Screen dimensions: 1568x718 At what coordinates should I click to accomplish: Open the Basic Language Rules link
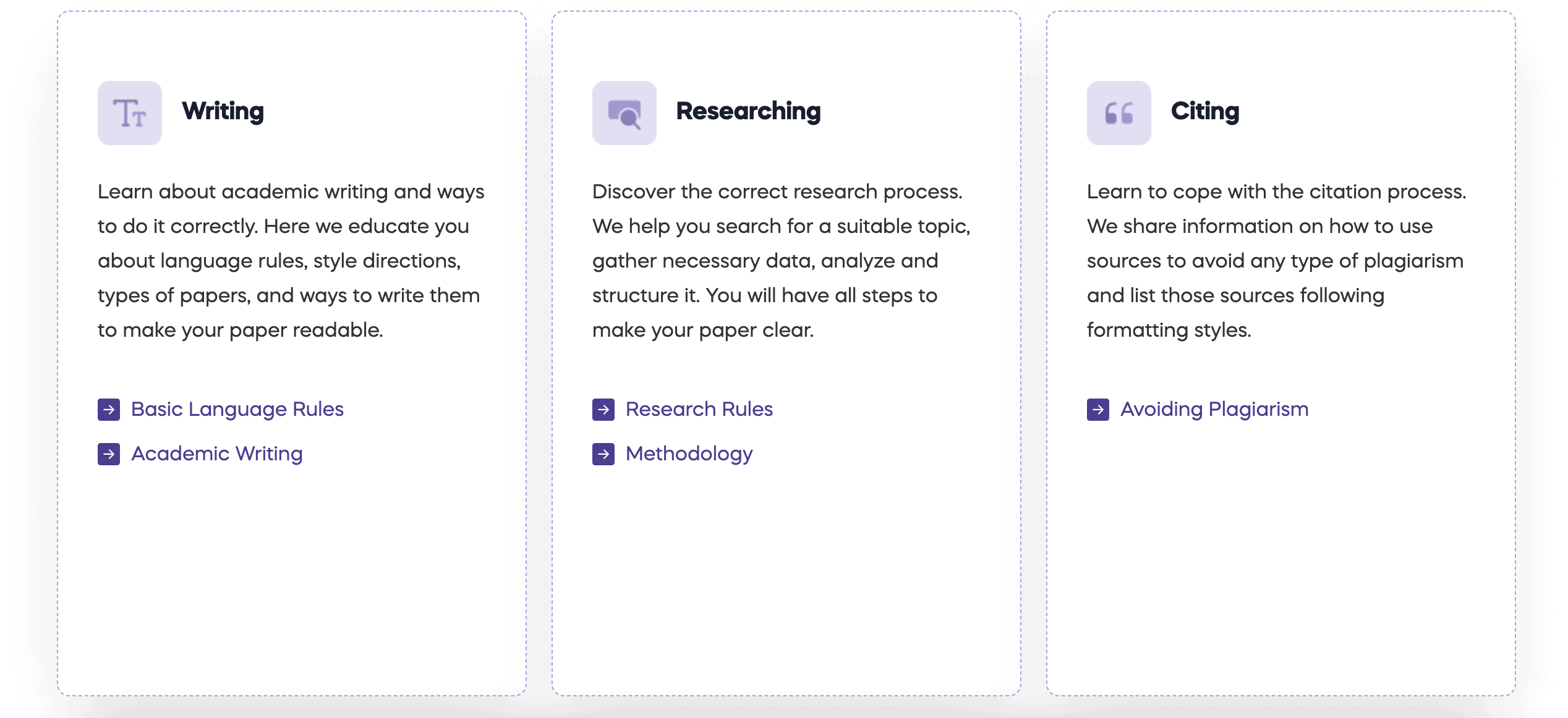point(237,409)
